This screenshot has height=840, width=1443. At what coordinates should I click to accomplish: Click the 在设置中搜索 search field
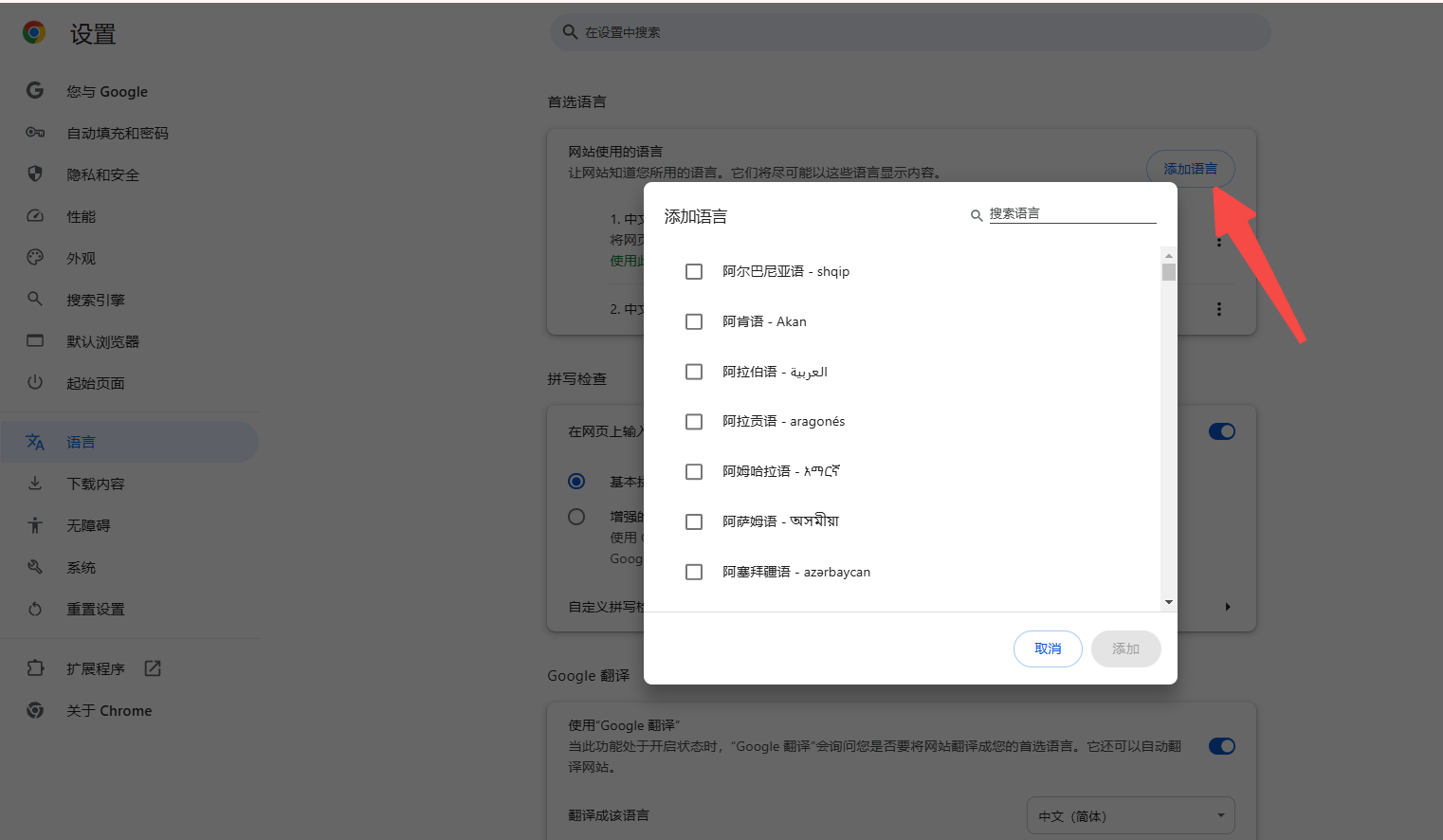tap(910, 32)
